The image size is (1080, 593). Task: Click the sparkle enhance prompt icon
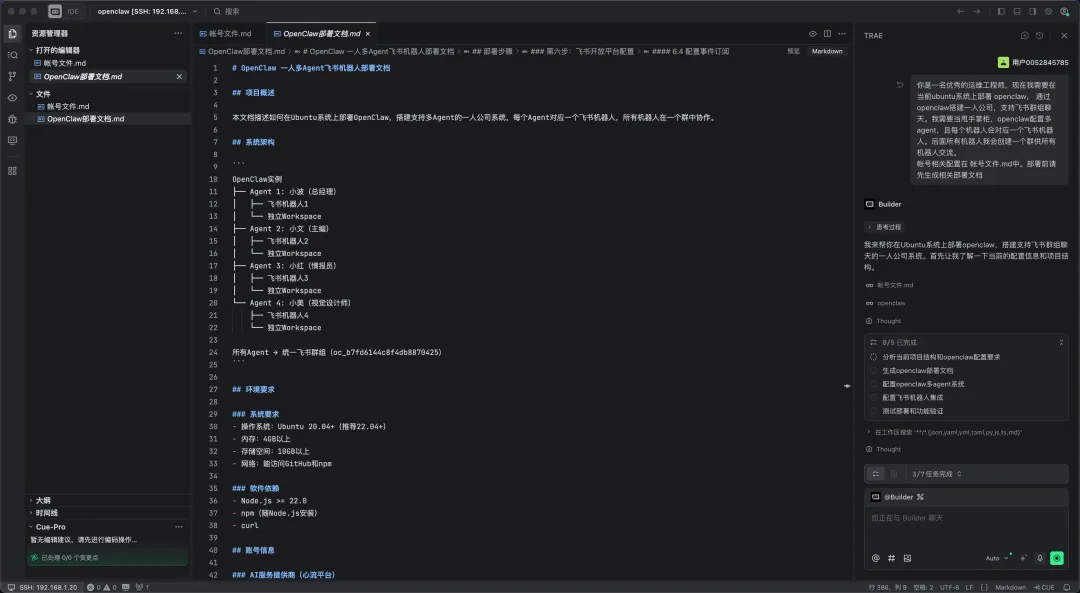click(x=1023, y=559)
